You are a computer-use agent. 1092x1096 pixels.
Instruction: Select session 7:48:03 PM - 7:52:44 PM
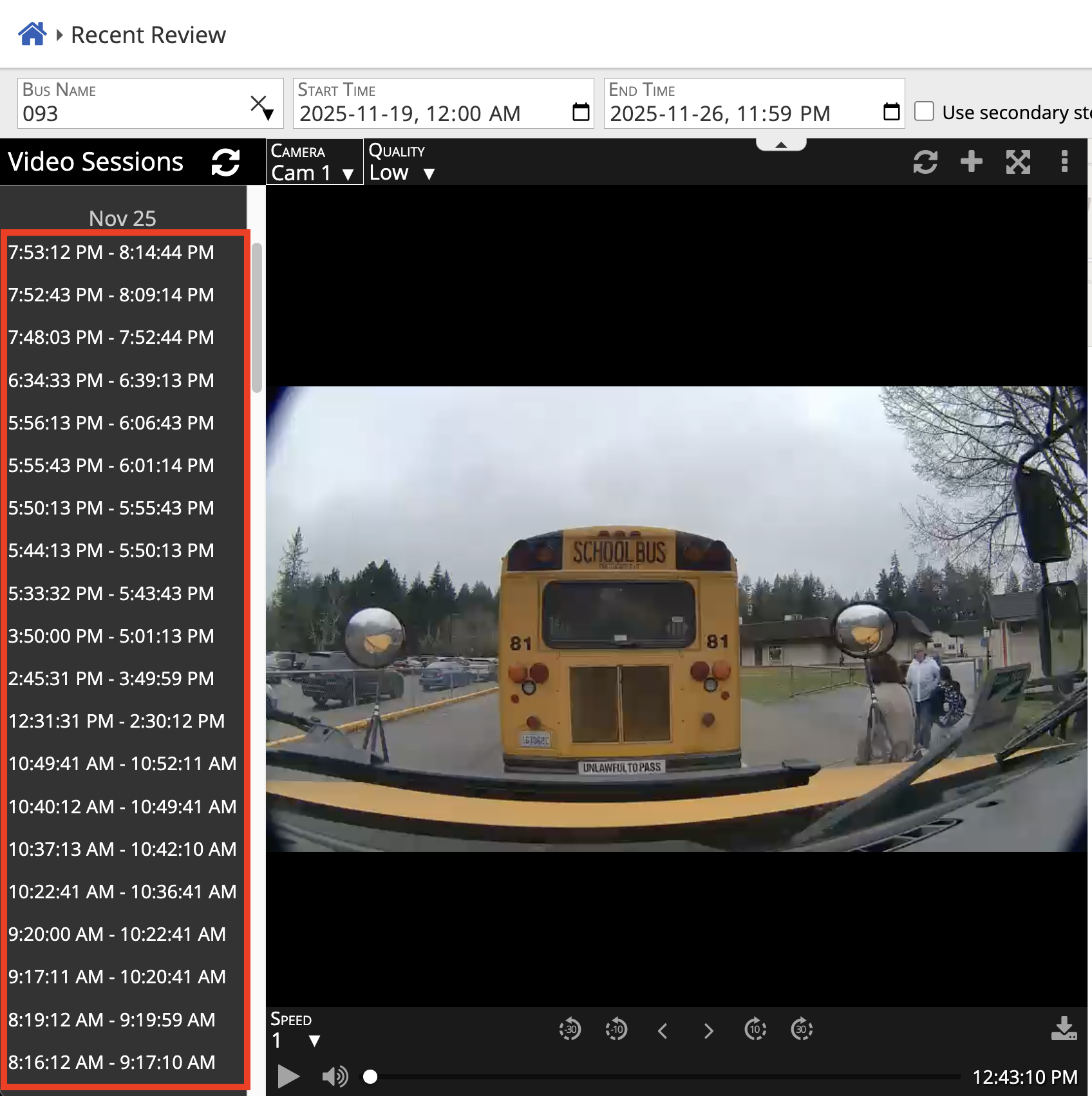tap(111, 337)
